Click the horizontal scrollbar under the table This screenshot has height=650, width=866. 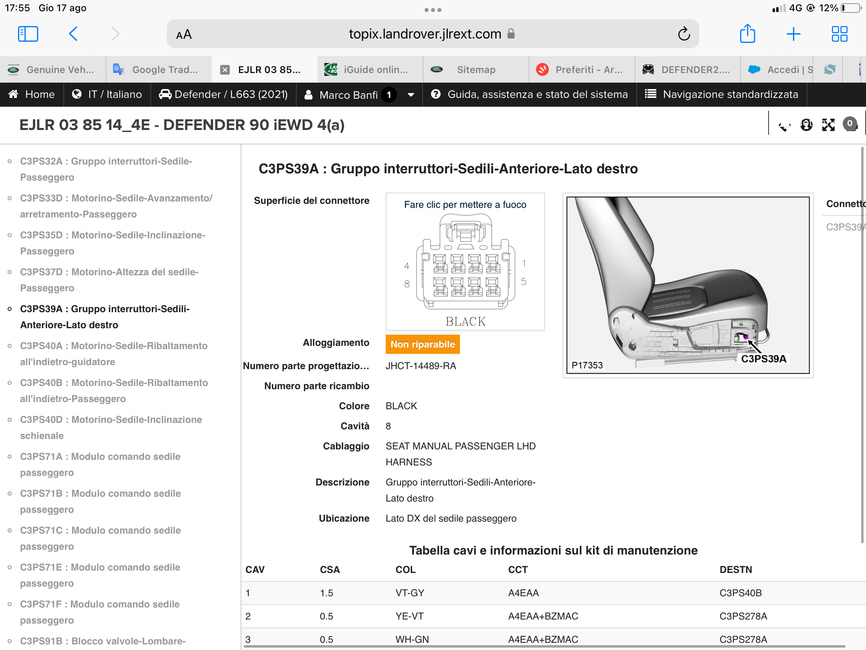click(544, 646)
